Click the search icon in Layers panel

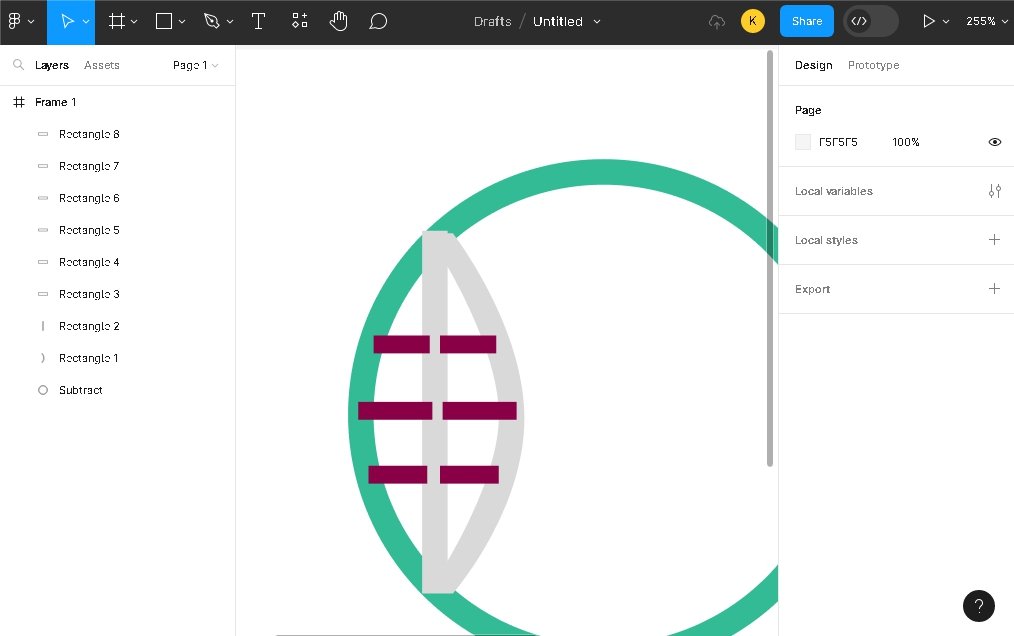tap(18, 65)
